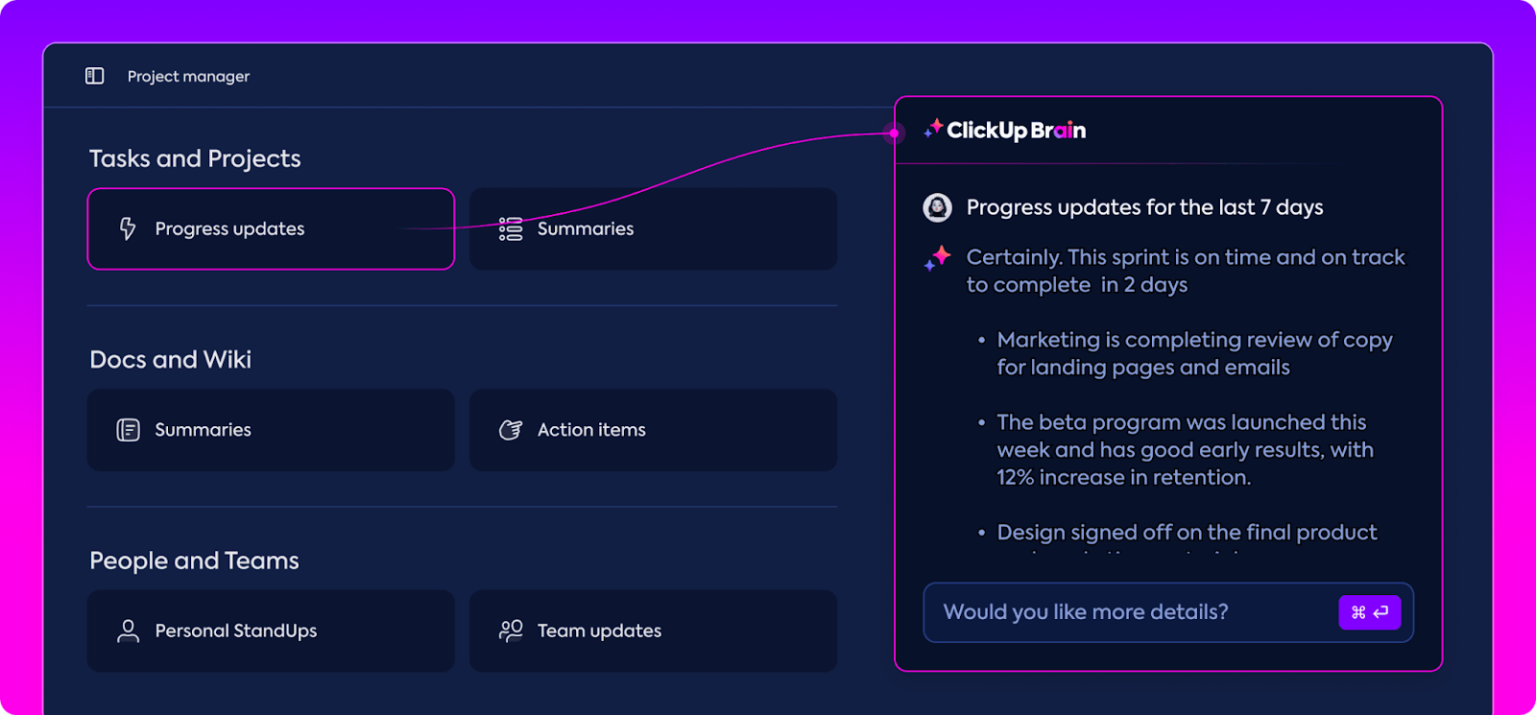
Task: Toggle the sidebar panel icon
Action: [x=95, y=76]
